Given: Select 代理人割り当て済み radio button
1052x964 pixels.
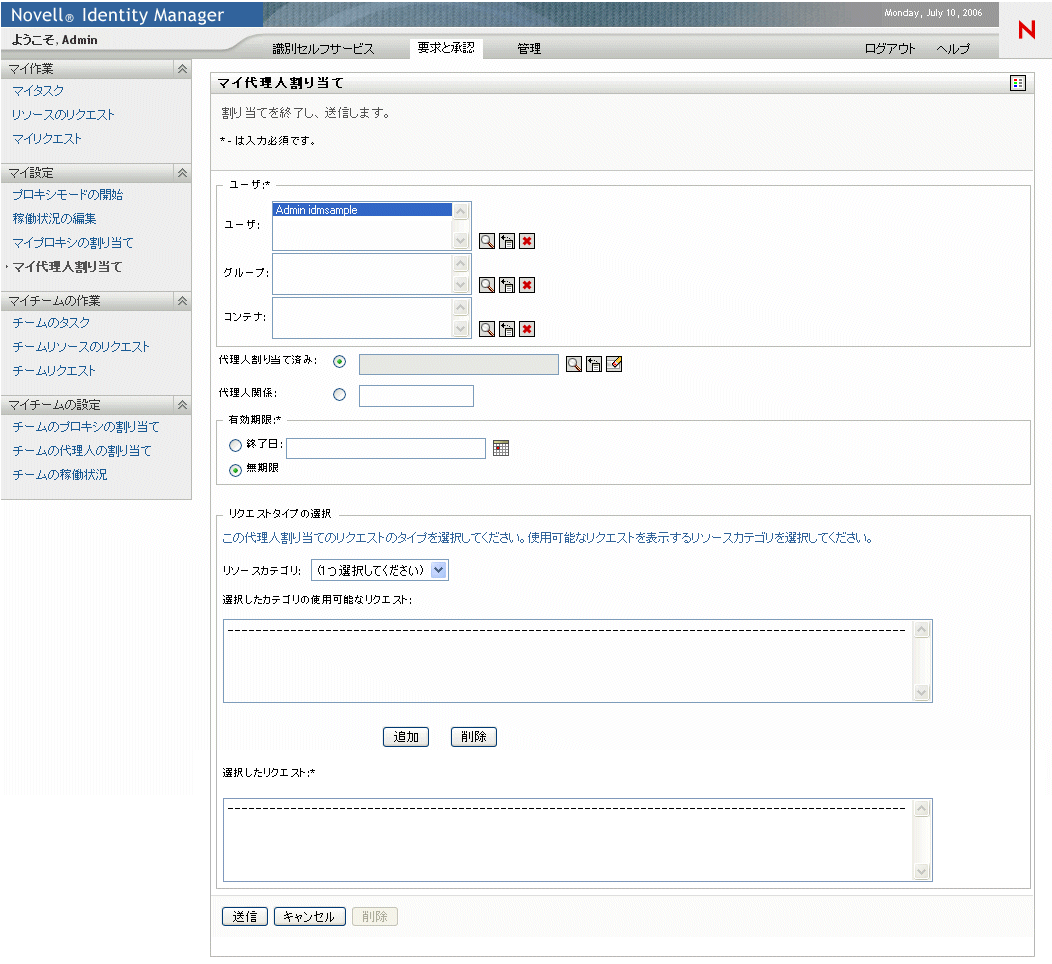Looking at the screenshot, I should click(x=339, y=362).
